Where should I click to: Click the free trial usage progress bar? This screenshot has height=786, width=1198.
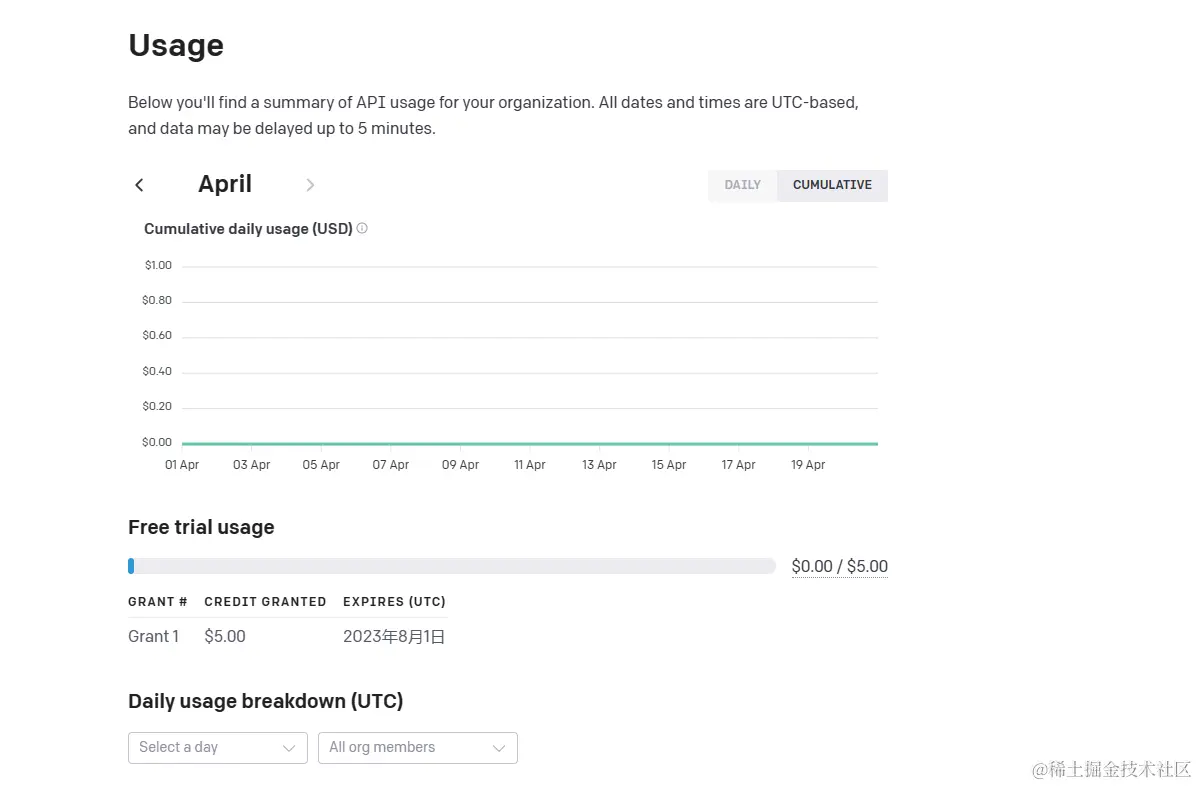[x=452, y=566]
